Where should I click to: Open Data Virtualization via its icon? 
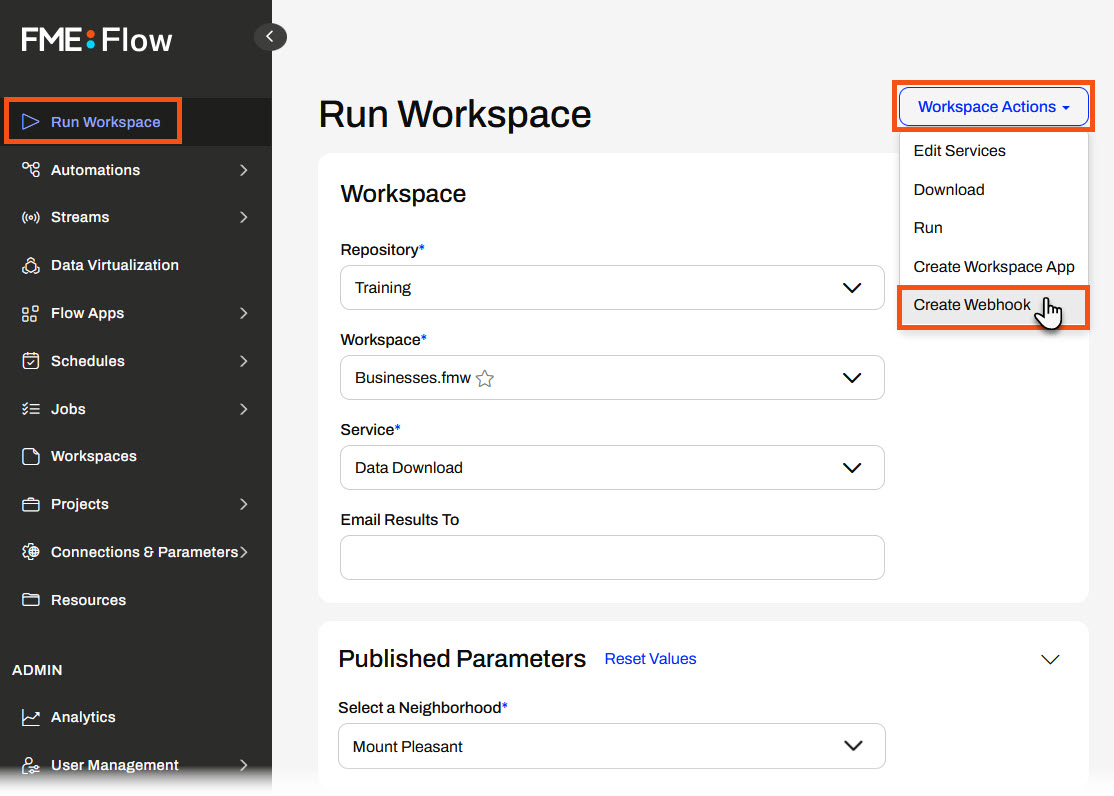[x=31, y=265]
